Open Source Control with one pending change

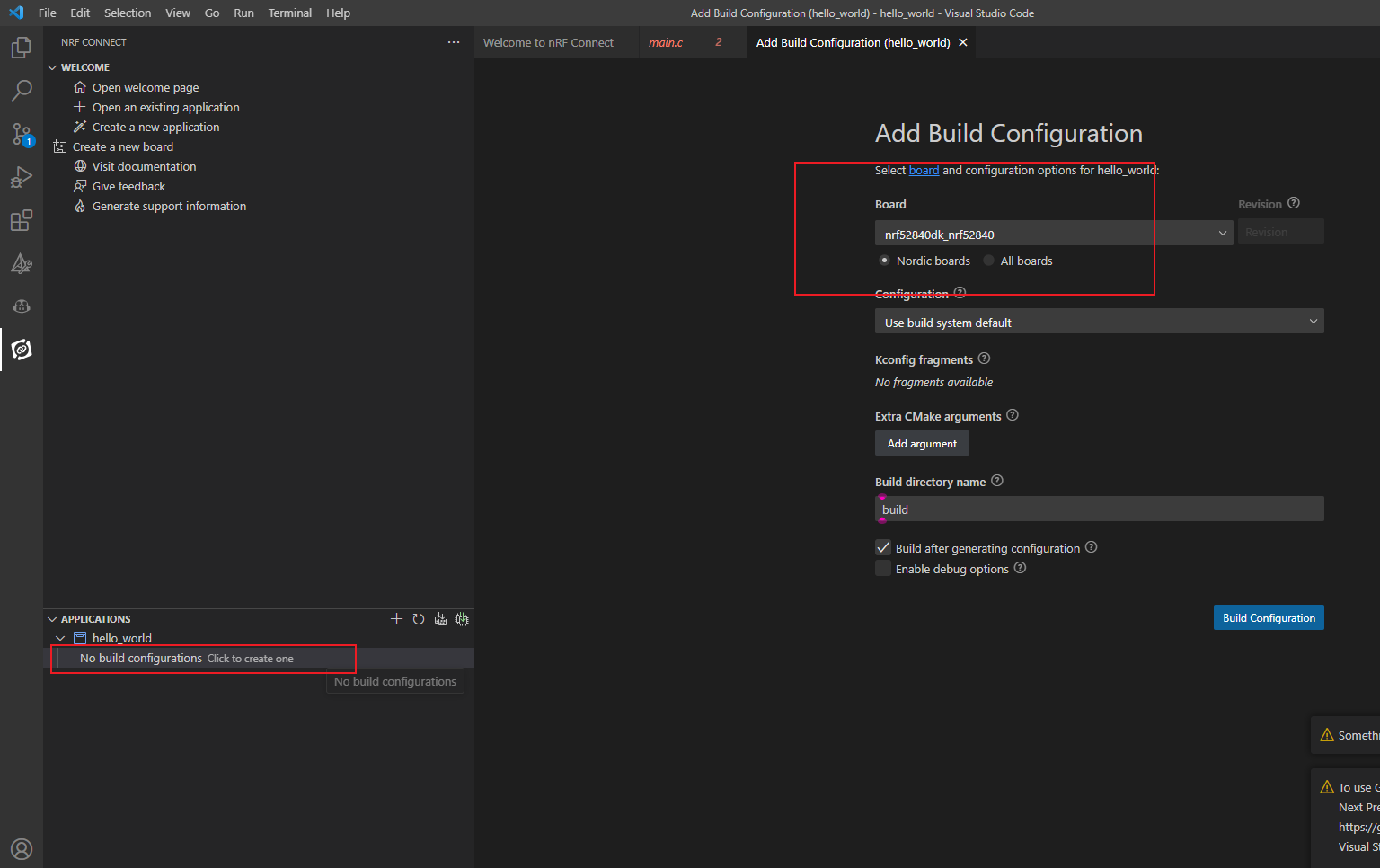(x=22, y=134)
